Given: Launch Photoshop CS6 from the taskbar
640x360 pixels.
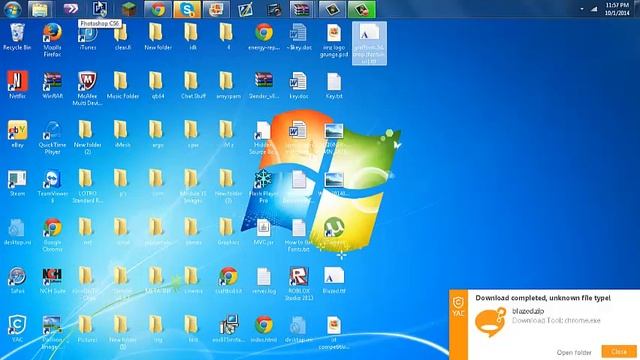Looking at the screenshot, I should tap(100, 9).
